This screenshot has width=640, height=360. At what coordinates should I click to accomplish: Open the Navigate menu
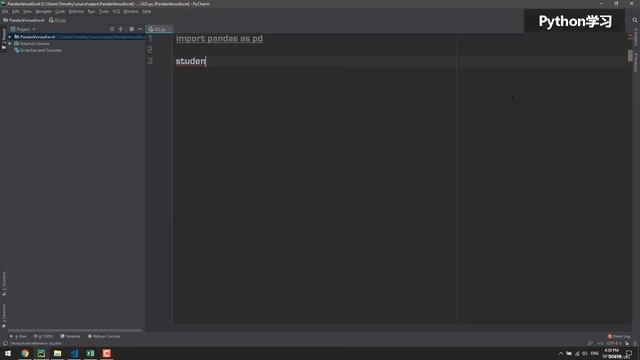coord(43,12)
